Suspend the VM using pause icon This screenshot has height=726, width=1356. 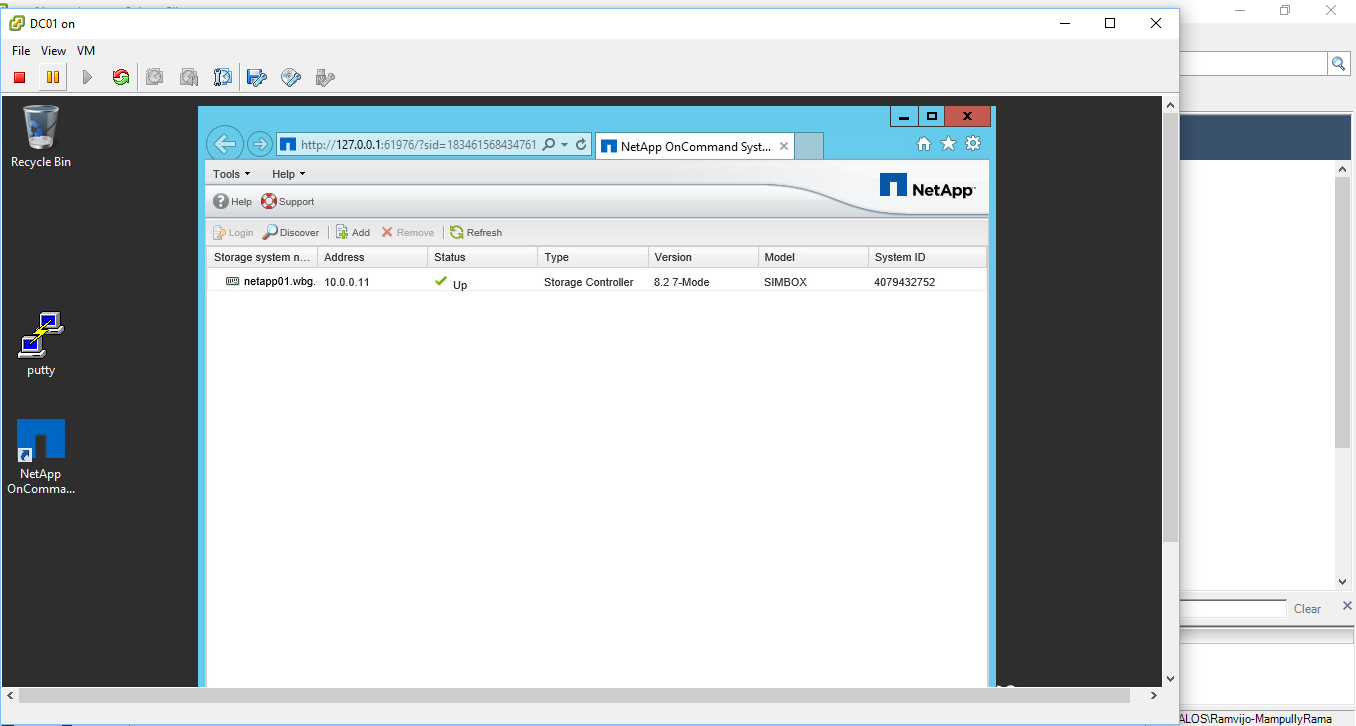pyautogui.click(x=51, y=77)
